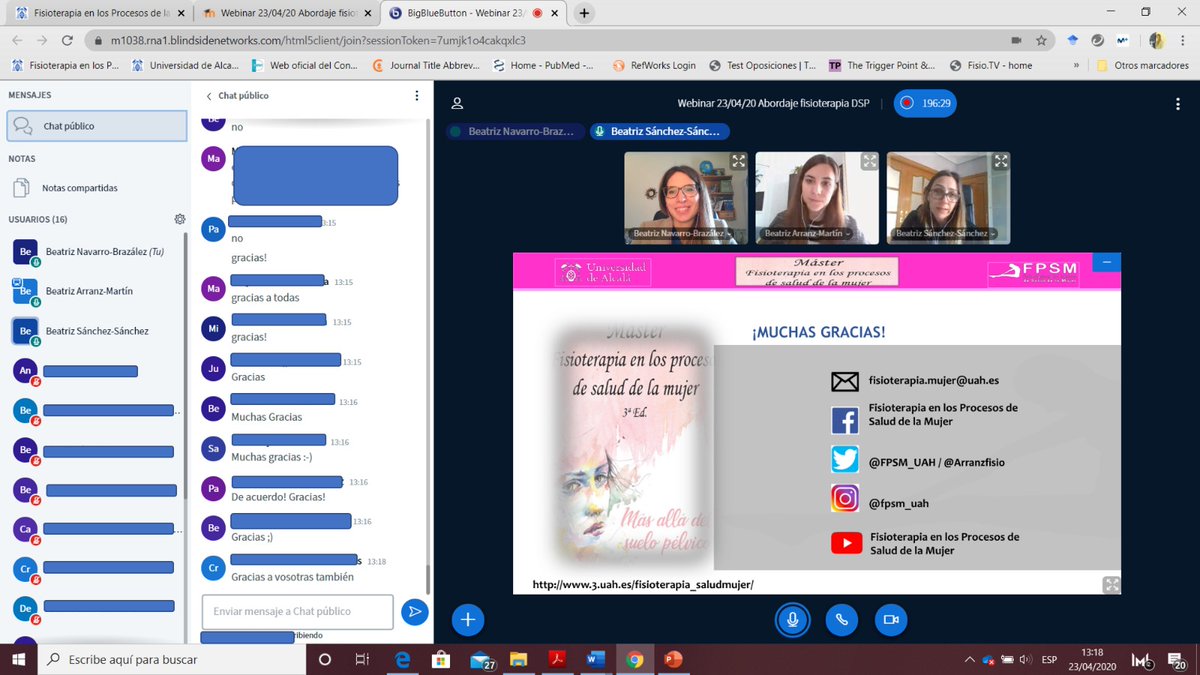The width and height of the screenshot is (1200, 675).
Task: Mute the microphone
Action: 792,620
